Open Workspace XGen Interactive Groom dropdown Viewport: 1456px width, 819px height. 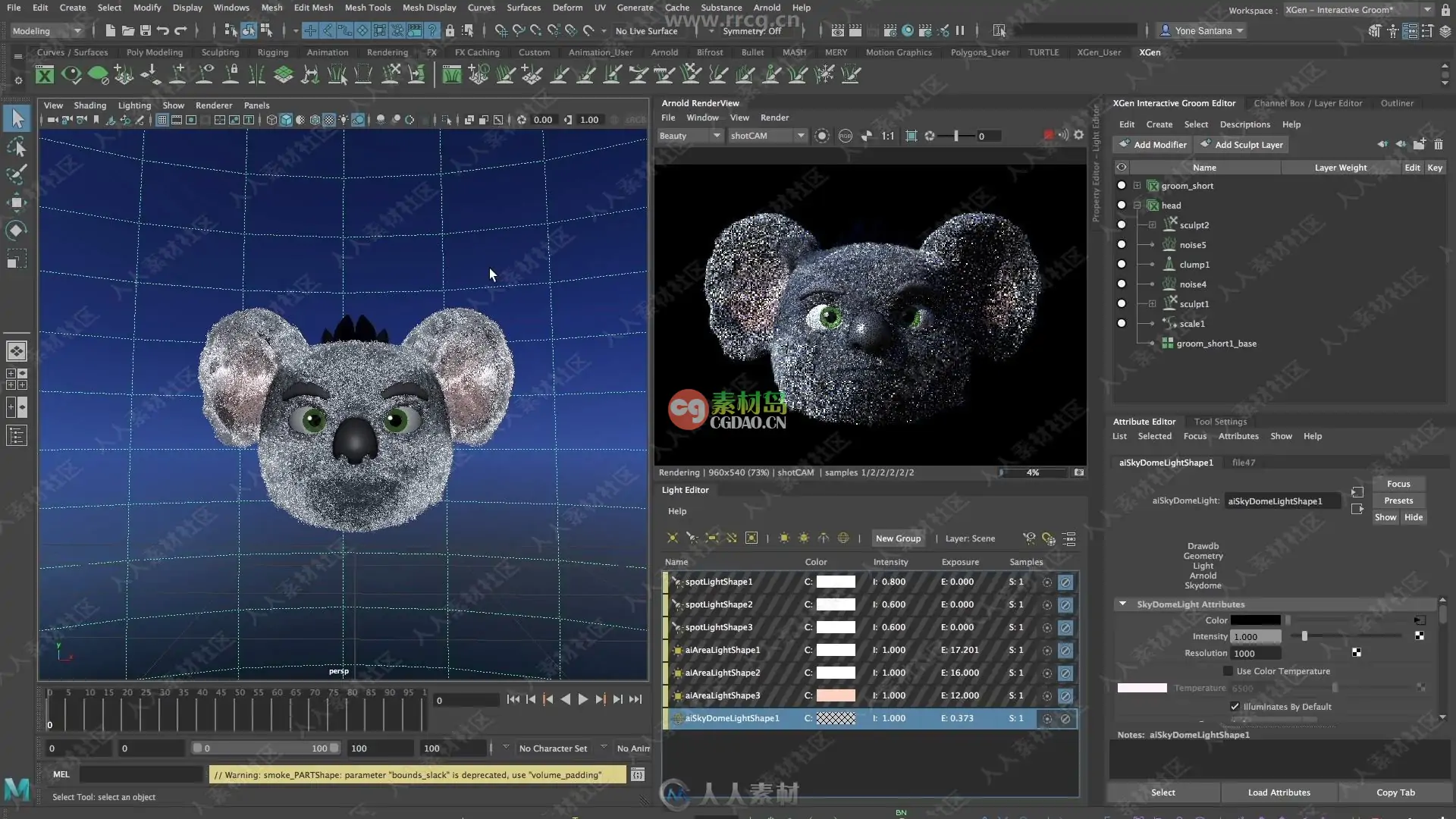click(x=1359, y=10)
